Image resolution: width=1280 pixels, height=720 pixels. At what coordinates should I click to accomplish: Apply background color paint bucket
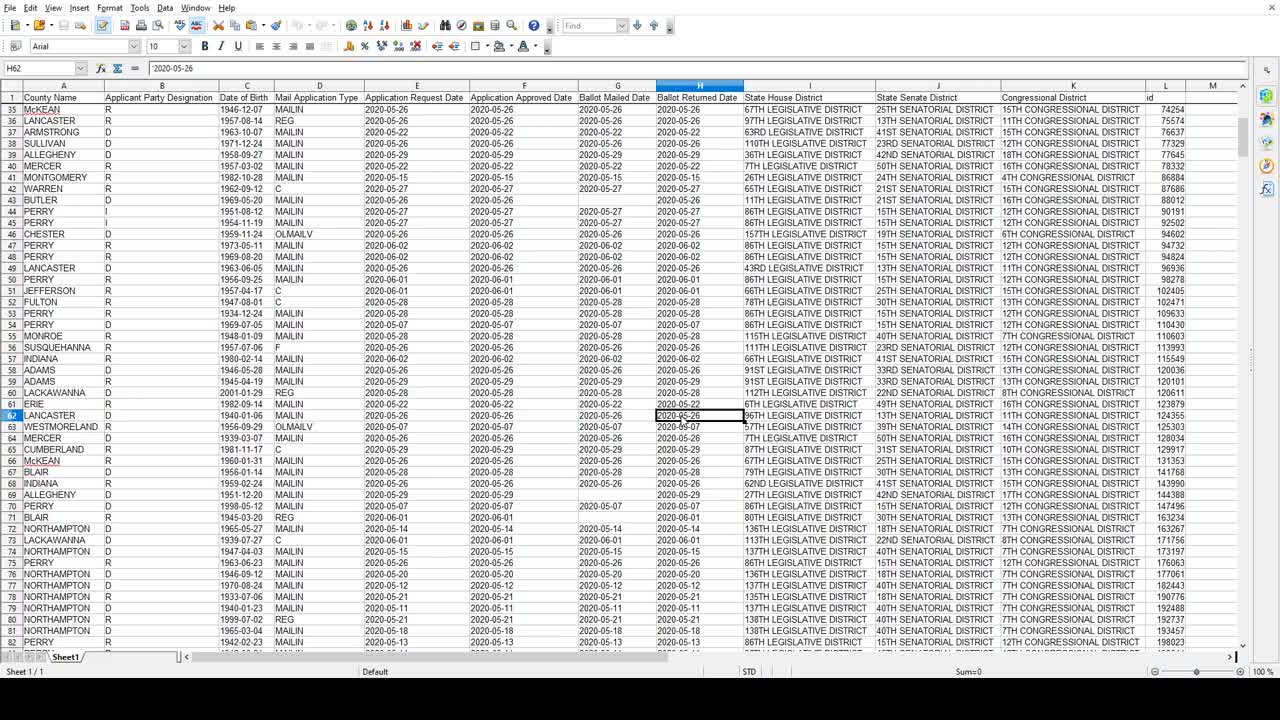pos(499,46)
